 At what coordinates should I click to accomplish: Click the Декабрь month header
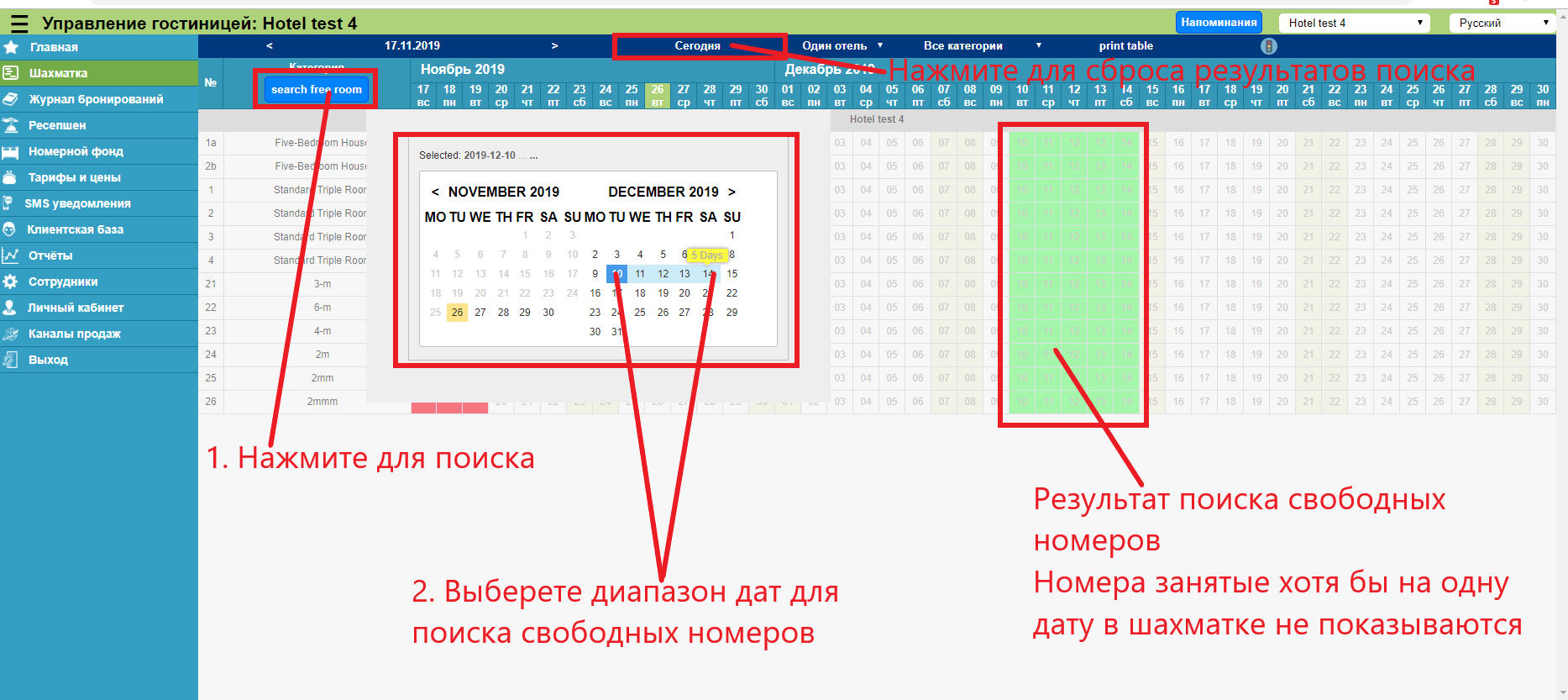830,69
